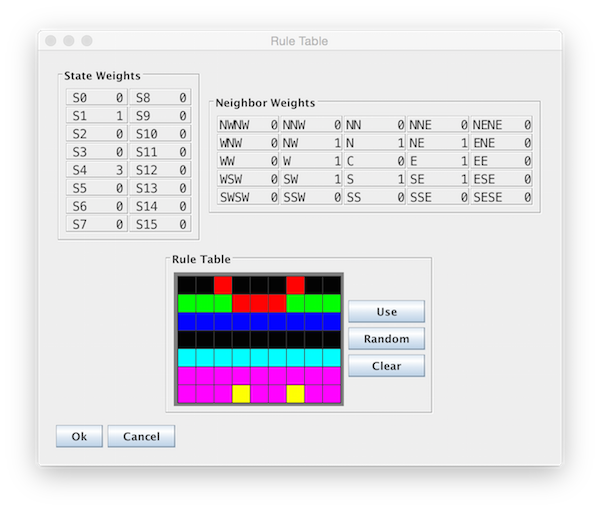Edit the ESE neighbor weight
Screen dimensions: 600x511
(x=502, y=179)
